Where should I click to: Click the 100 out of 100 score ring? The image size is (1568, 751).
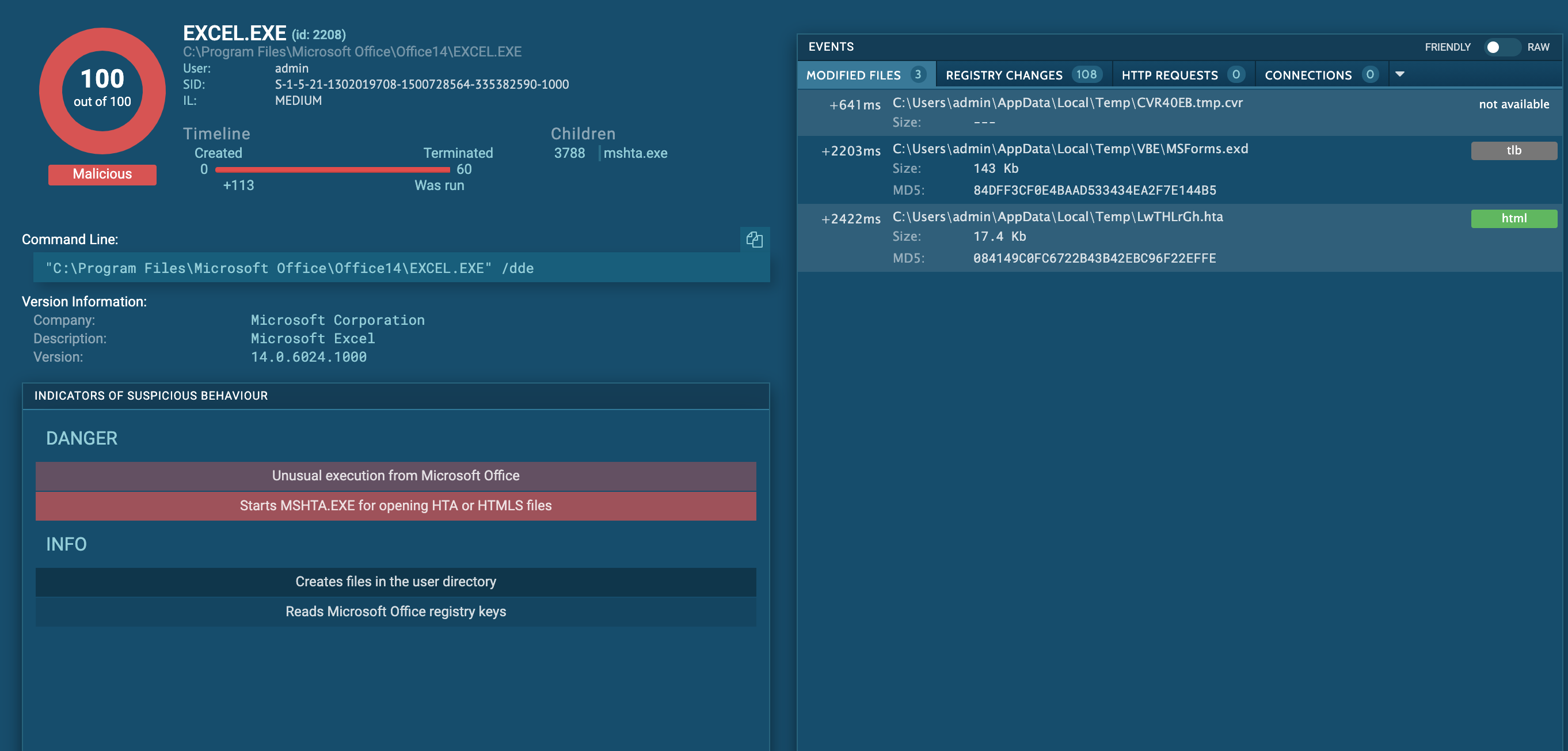[x=102, y=89]
